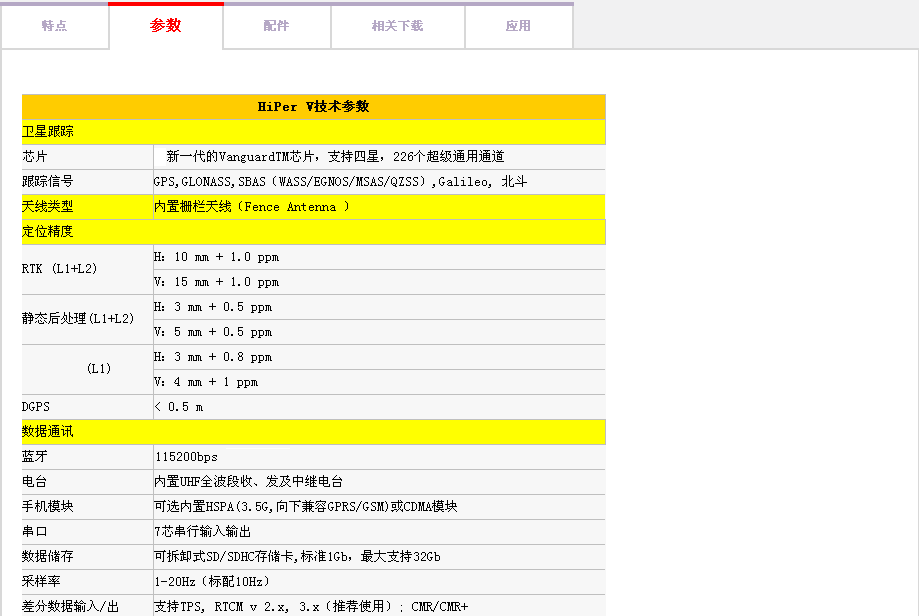Viewport: 919px width, 616px height.
Task: Click the HiPer V技术参数 table title
Action: pos(313,107)
